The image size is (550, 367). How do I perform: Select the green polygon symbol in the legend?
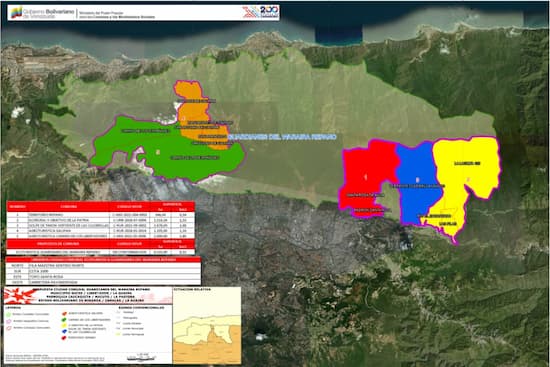tap(64, 320)
